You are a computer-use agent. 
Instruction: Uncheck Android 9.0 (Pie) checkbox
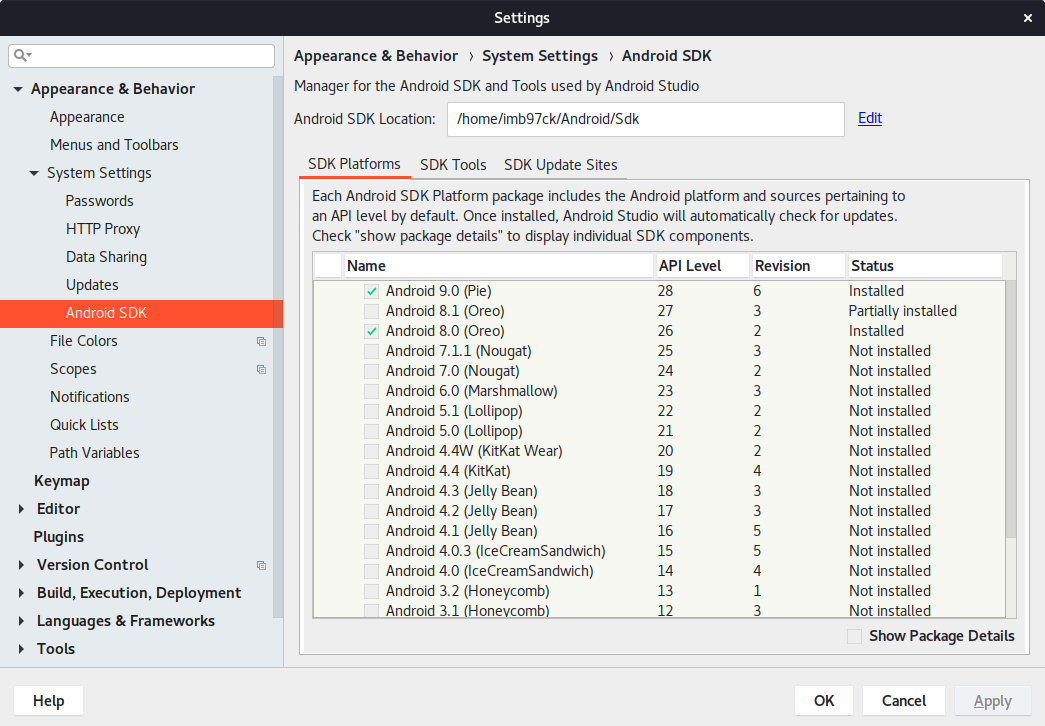(372, 291)
